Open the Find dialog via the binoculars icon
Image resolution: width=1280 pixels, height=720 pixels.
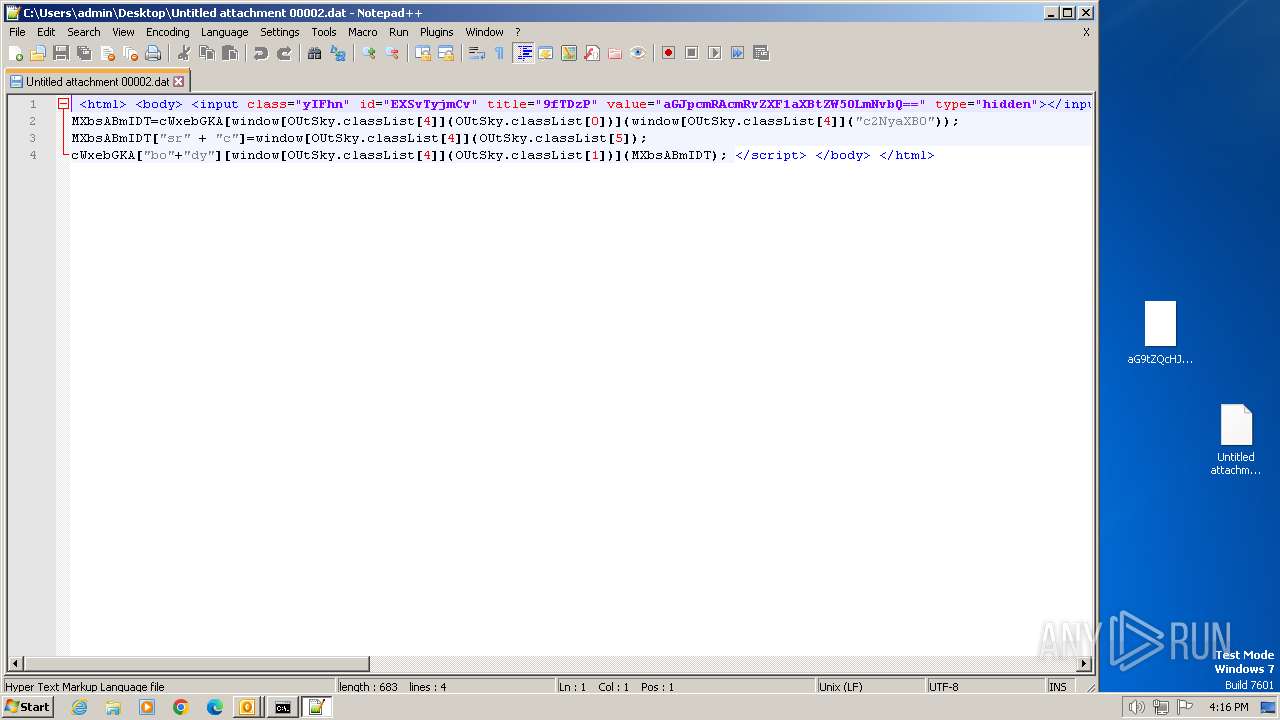(314, 53)
